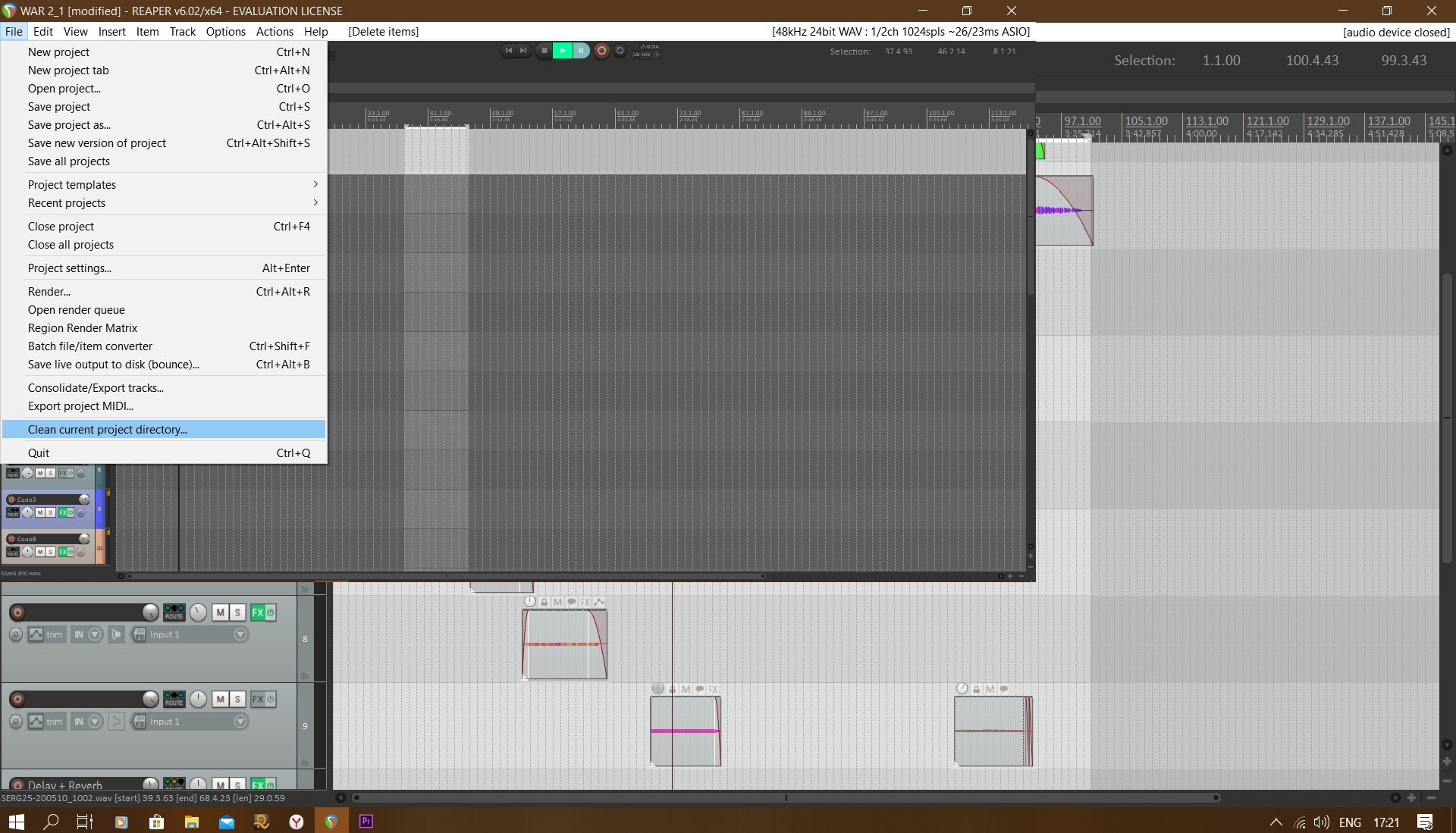The image size is (1456, 833).
Task: Click the transport Stop button
Action: point(544,51)
